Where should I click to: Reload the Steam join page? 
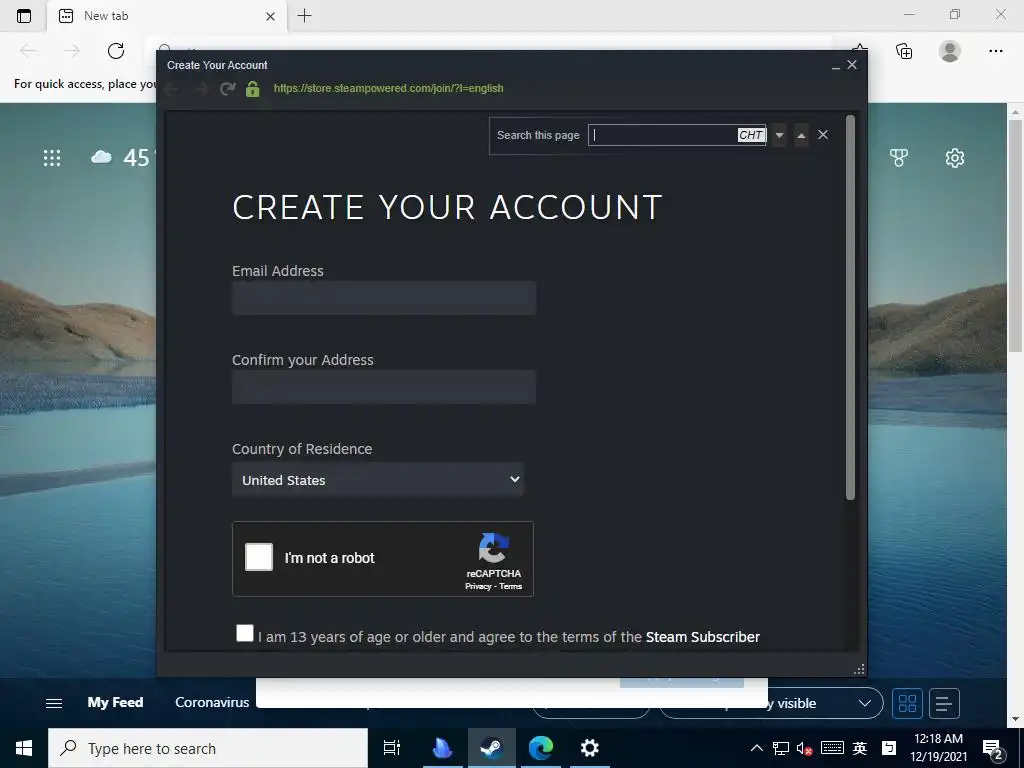coord(227,89)
